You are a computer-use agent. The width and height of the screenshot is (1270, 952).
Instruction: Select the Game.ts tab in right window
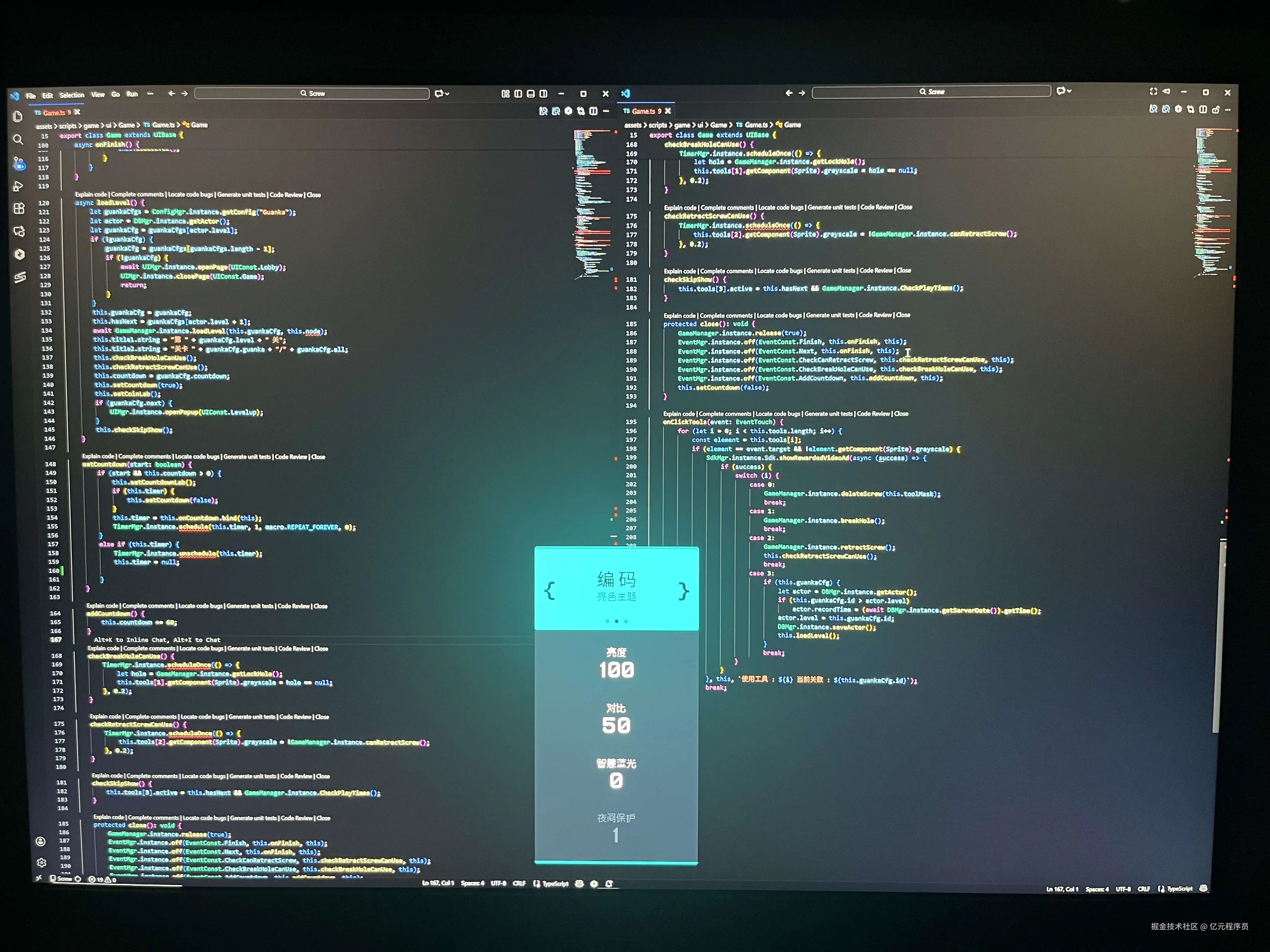643,111
